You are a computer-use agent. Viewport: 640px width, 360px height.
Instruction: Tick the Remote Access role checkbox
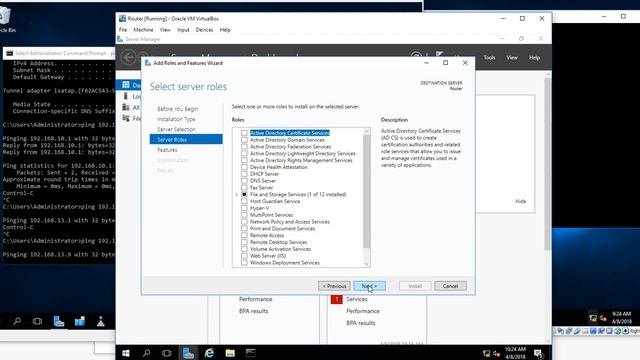click(x=244, y=236)
